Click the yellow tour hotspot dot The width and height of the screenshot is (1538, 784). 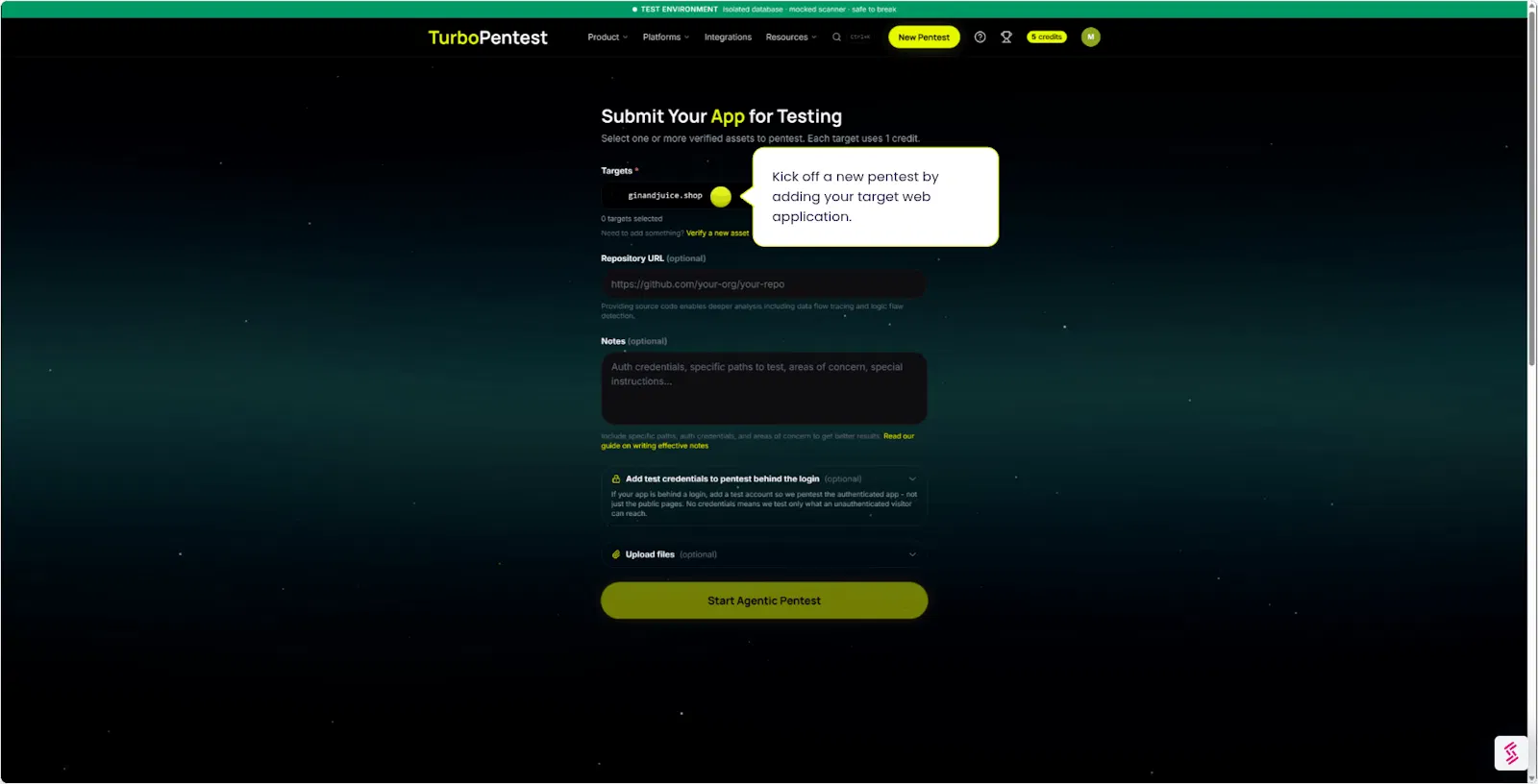click(x=721, y=196)
